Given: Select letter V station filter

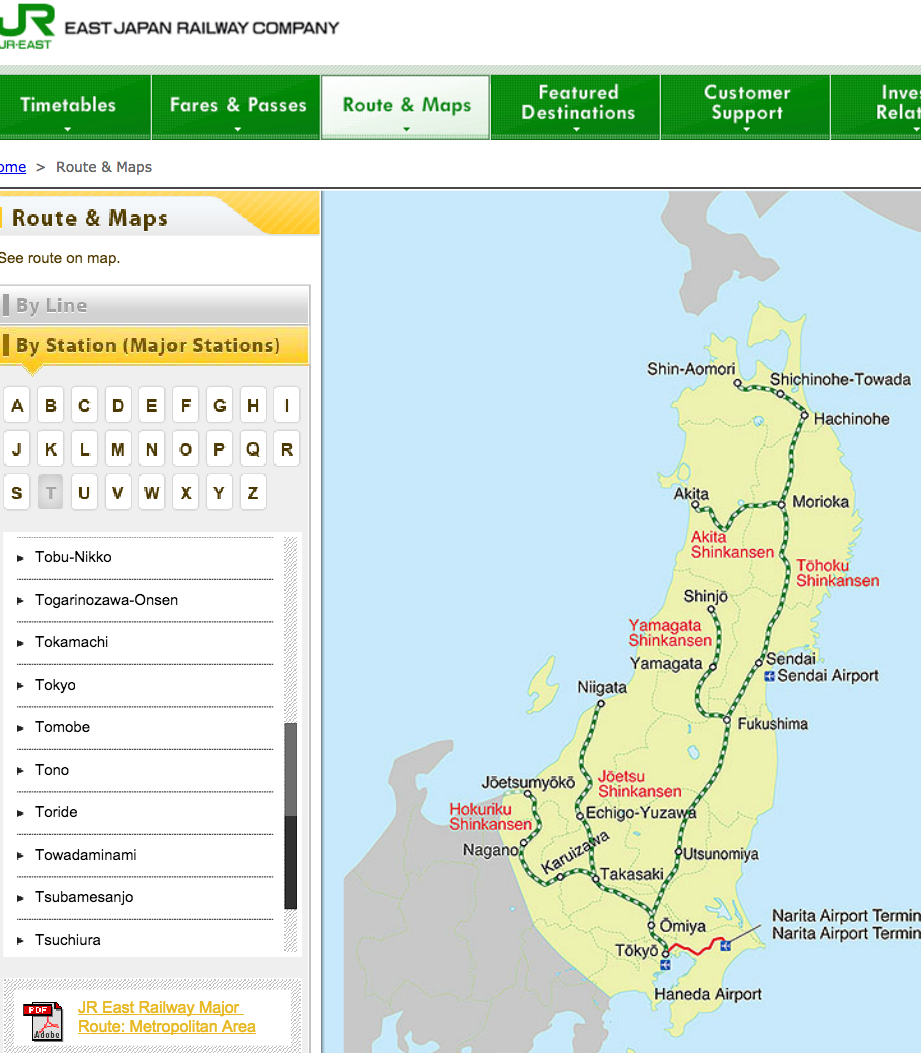Looking at the screenshot, I should click(118, 492).
